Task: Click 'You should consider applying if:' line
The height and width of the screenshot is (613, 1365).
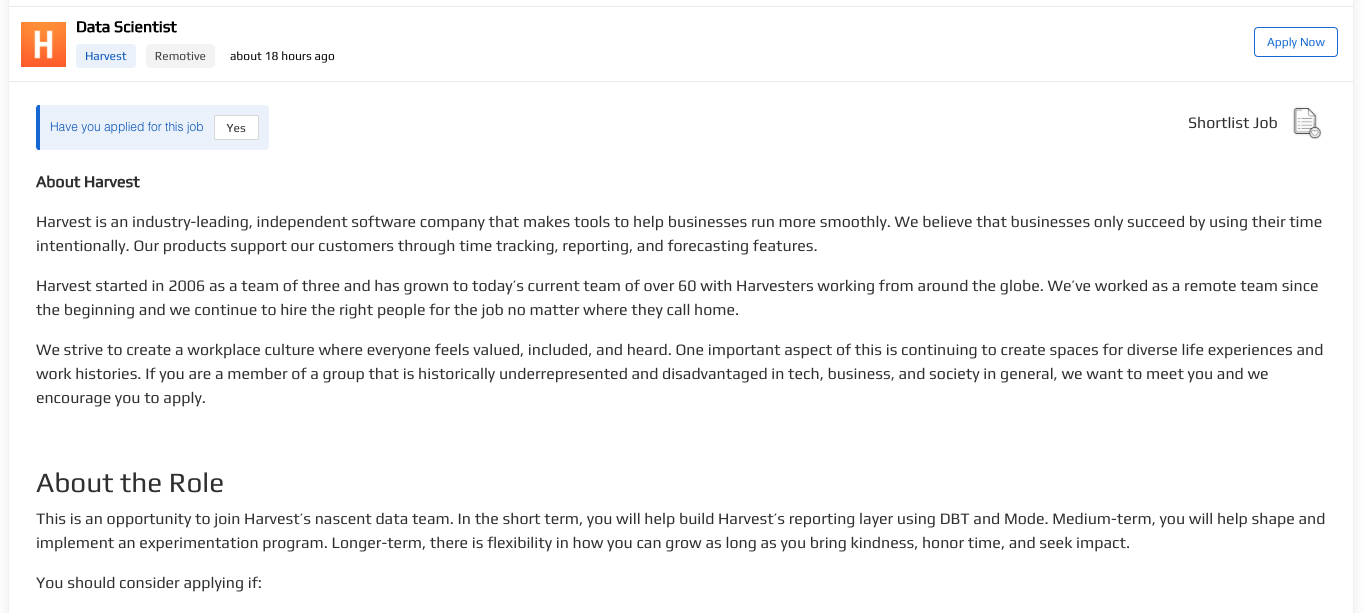Action: click(x=149, y=583)
